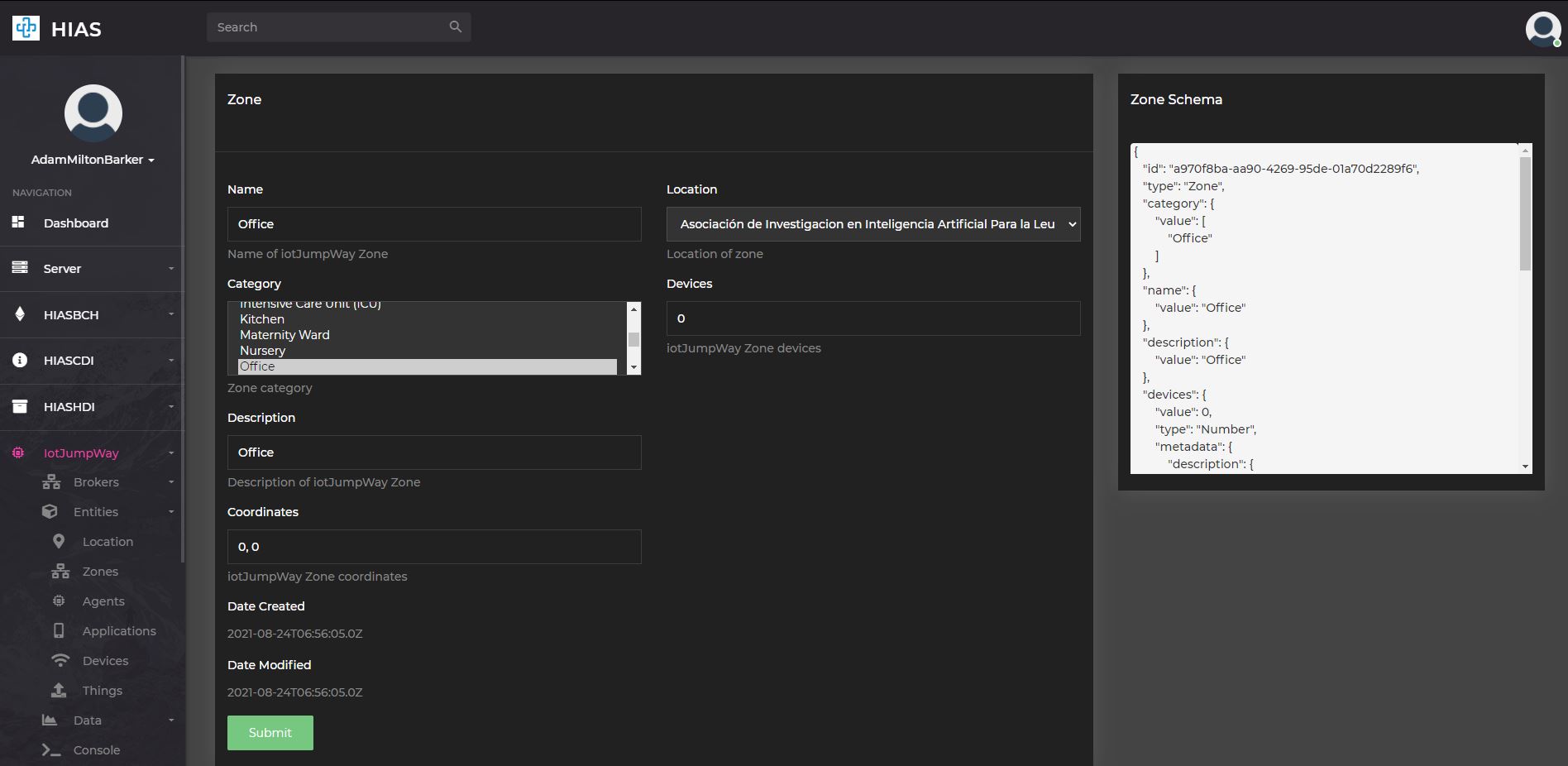The height and width of the screenshot is (766, 1568).
Task: Expand the HIASCDI menu chevron
Action: tap(171, 360)
